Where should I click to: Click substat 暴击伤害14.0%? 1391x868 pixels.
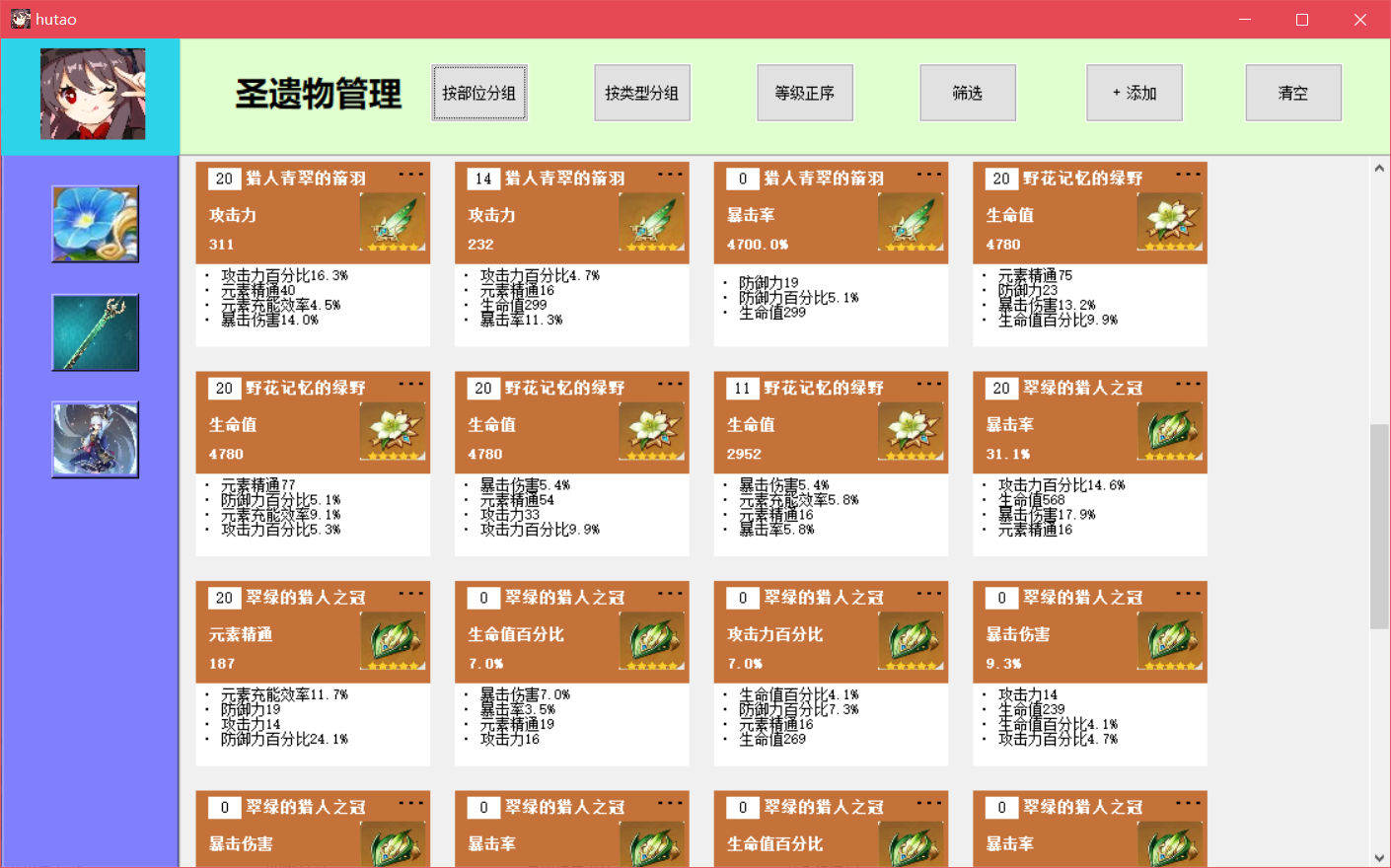269,321
